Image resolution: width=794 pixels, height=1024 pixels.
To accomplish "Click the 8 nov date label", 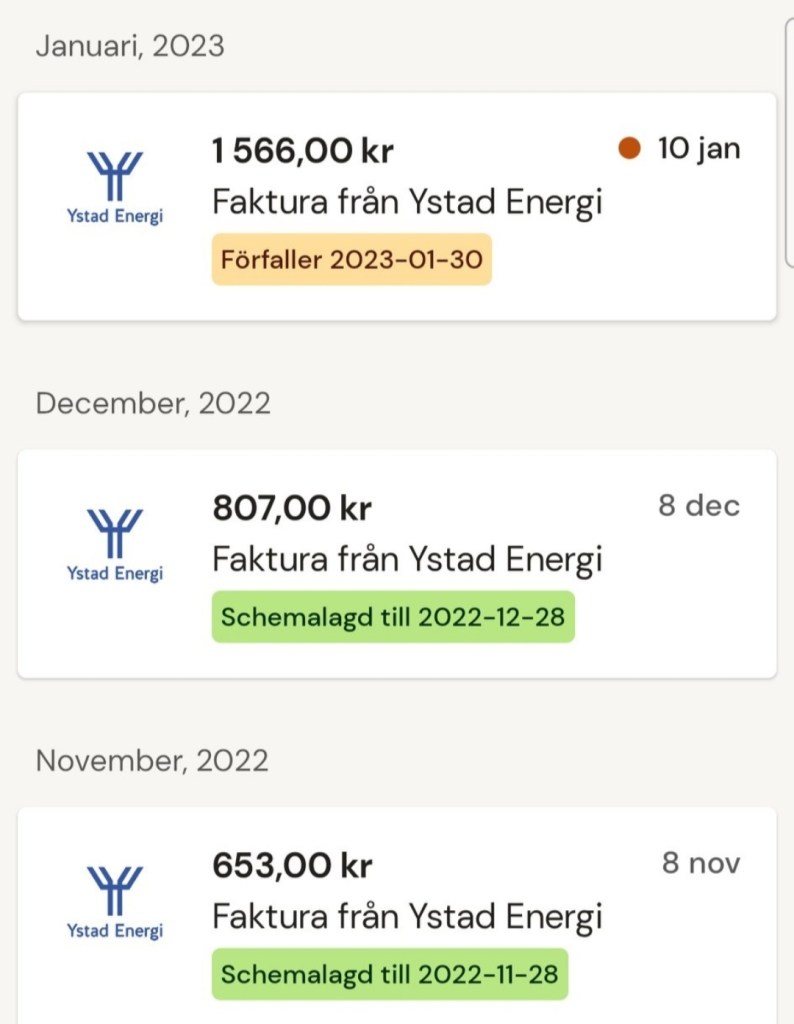I will tap(700, 863).
